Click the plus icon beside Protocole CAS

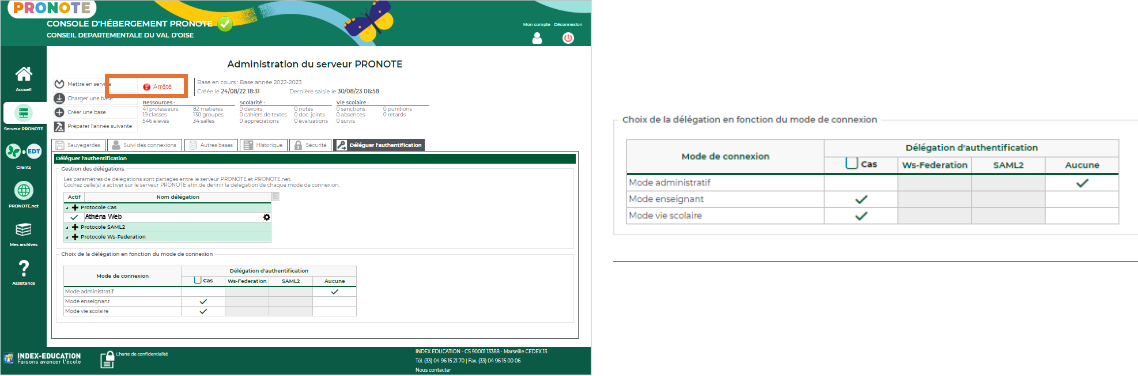(75, 208)
